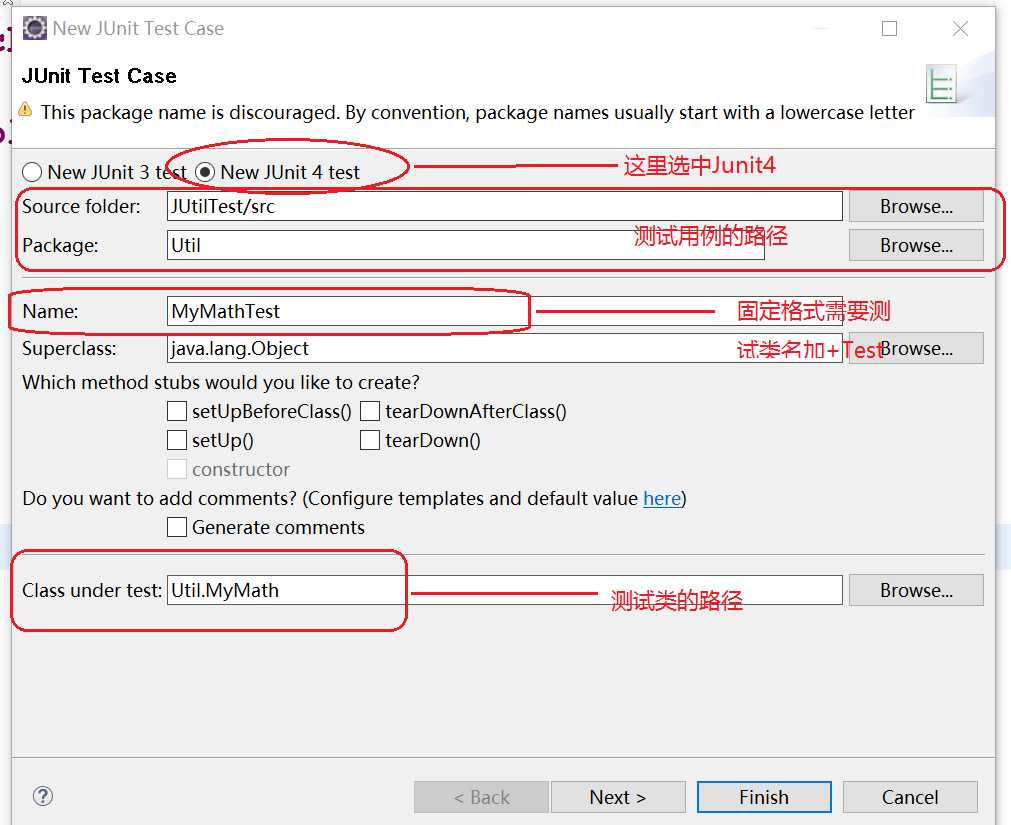This screenshot has width=1011, height=825.
Task: Click the JUnit wizard banner icon
Action: [941, 84]
